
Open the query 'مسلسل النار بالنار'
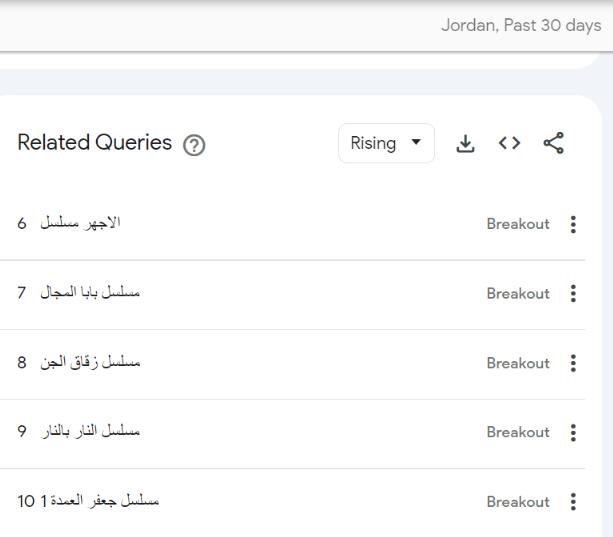(x=90, y=431)
